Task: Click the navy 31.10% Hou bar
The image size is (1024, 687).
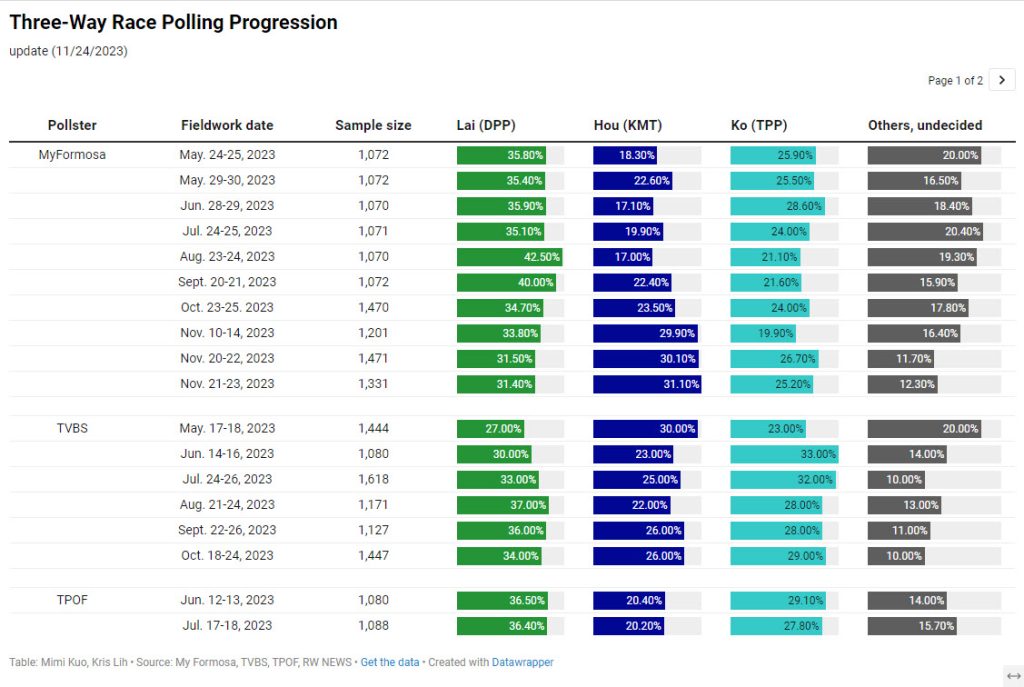Action: click(x=647, y=384)
